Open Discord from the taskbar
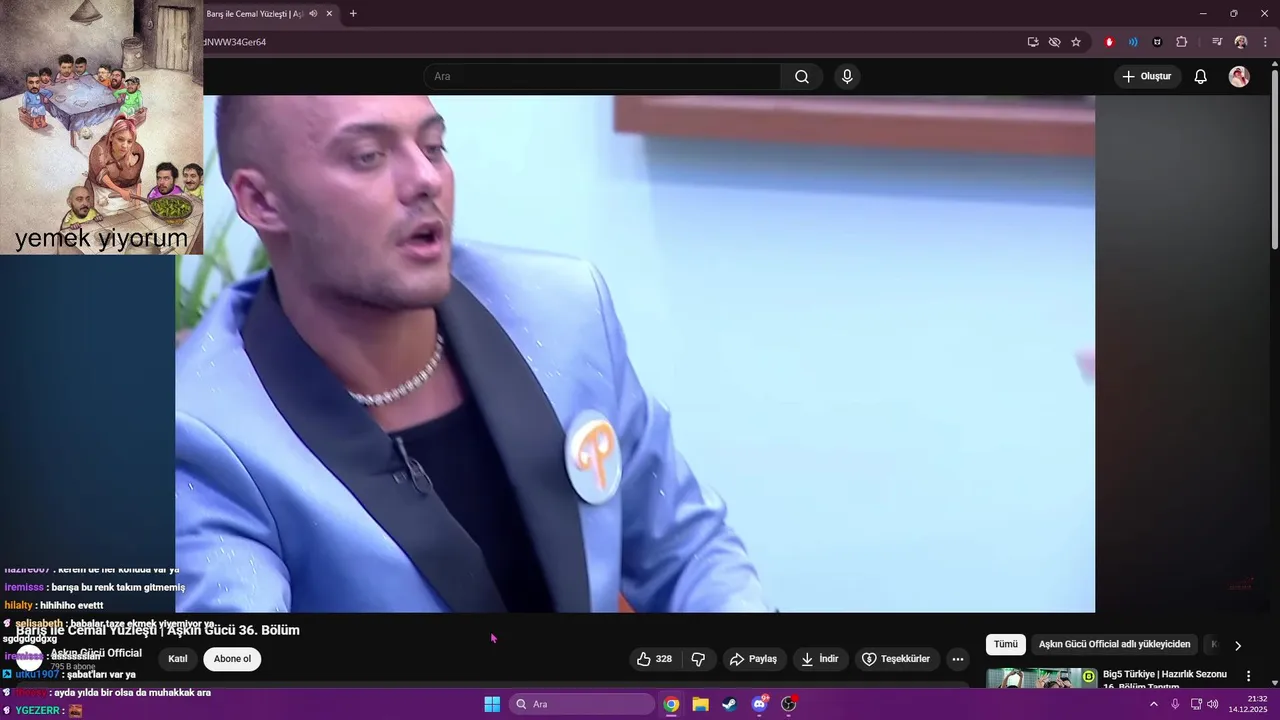 coord(759,704)
